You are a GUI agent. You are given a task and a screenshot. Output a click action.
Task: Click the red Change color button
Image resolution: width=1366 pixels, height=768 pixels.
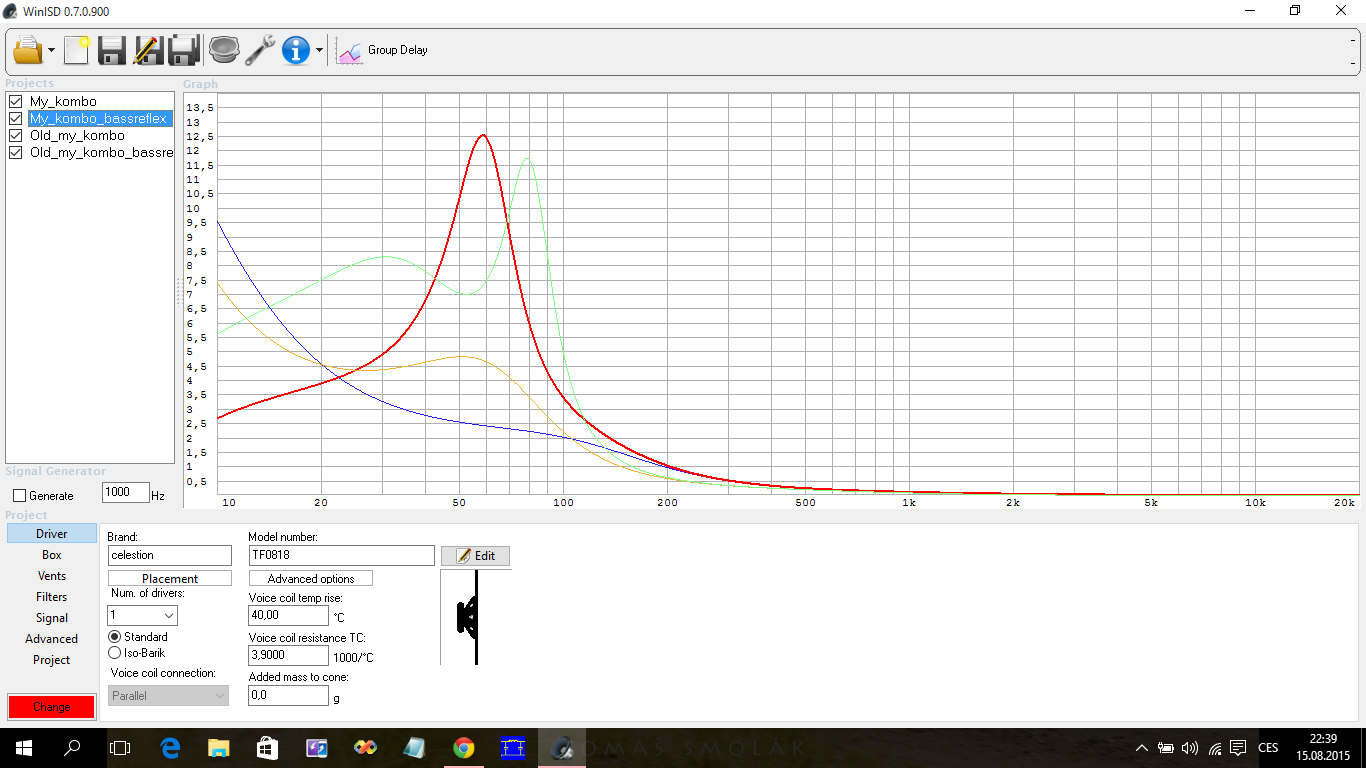point(51,707)
